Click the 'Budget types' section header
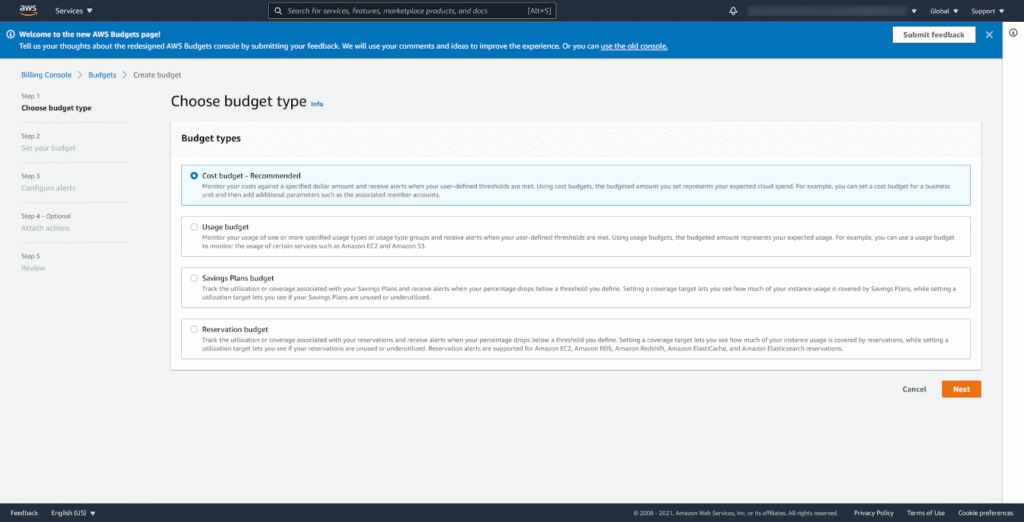Screen dimensions: 1024x522 [211, 139]
